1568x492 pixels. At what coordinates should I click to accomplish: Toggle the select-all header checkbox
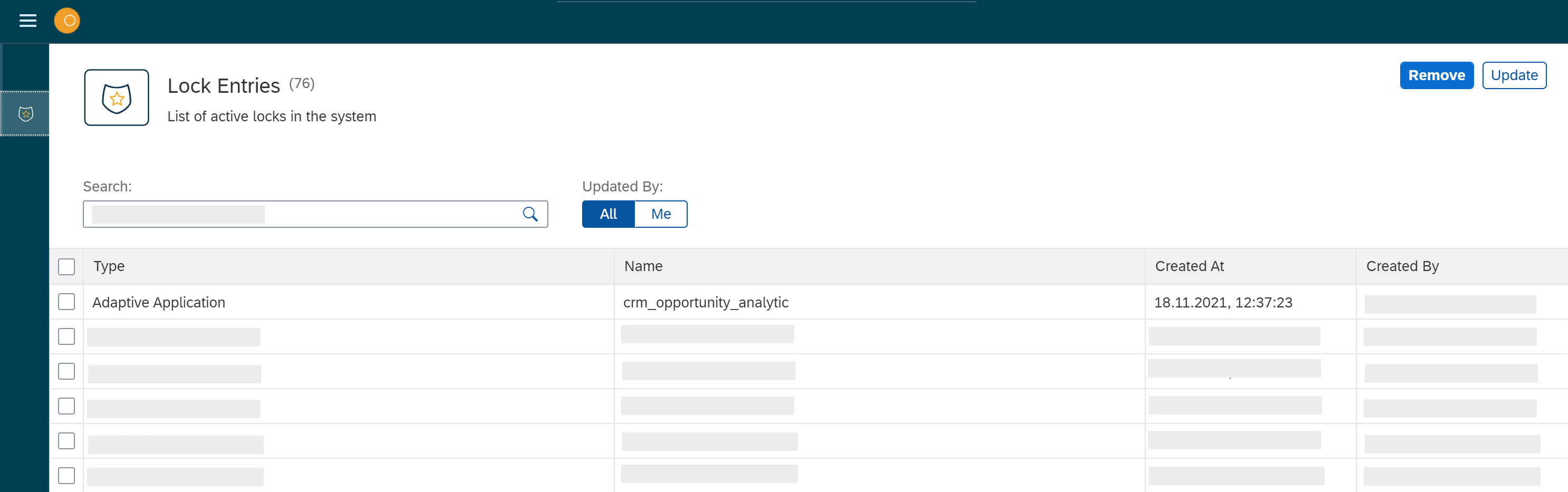click(66, 266)
